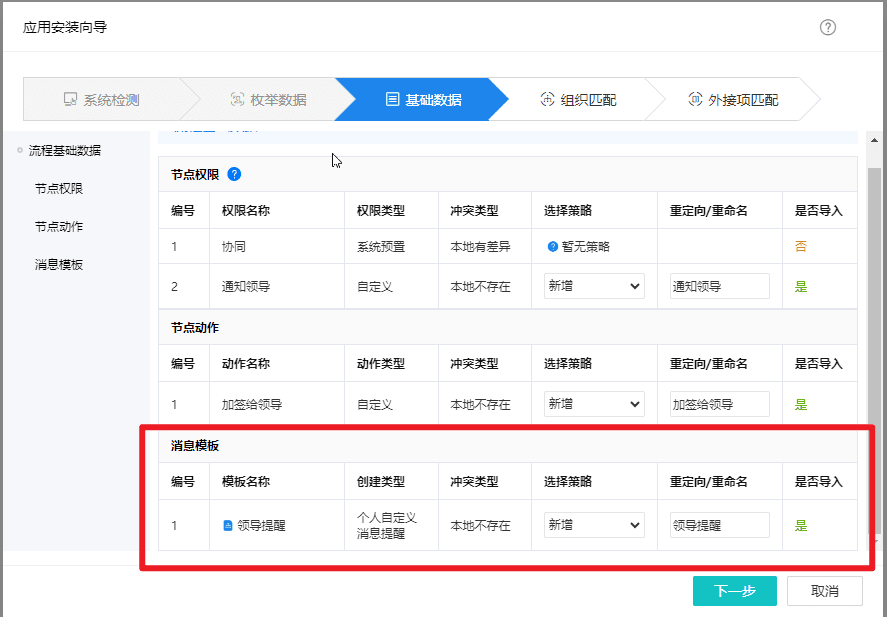Go to the 外接项匹配 wizard step
The height and width of the screenshot is (617, 887).
[733, 100]
